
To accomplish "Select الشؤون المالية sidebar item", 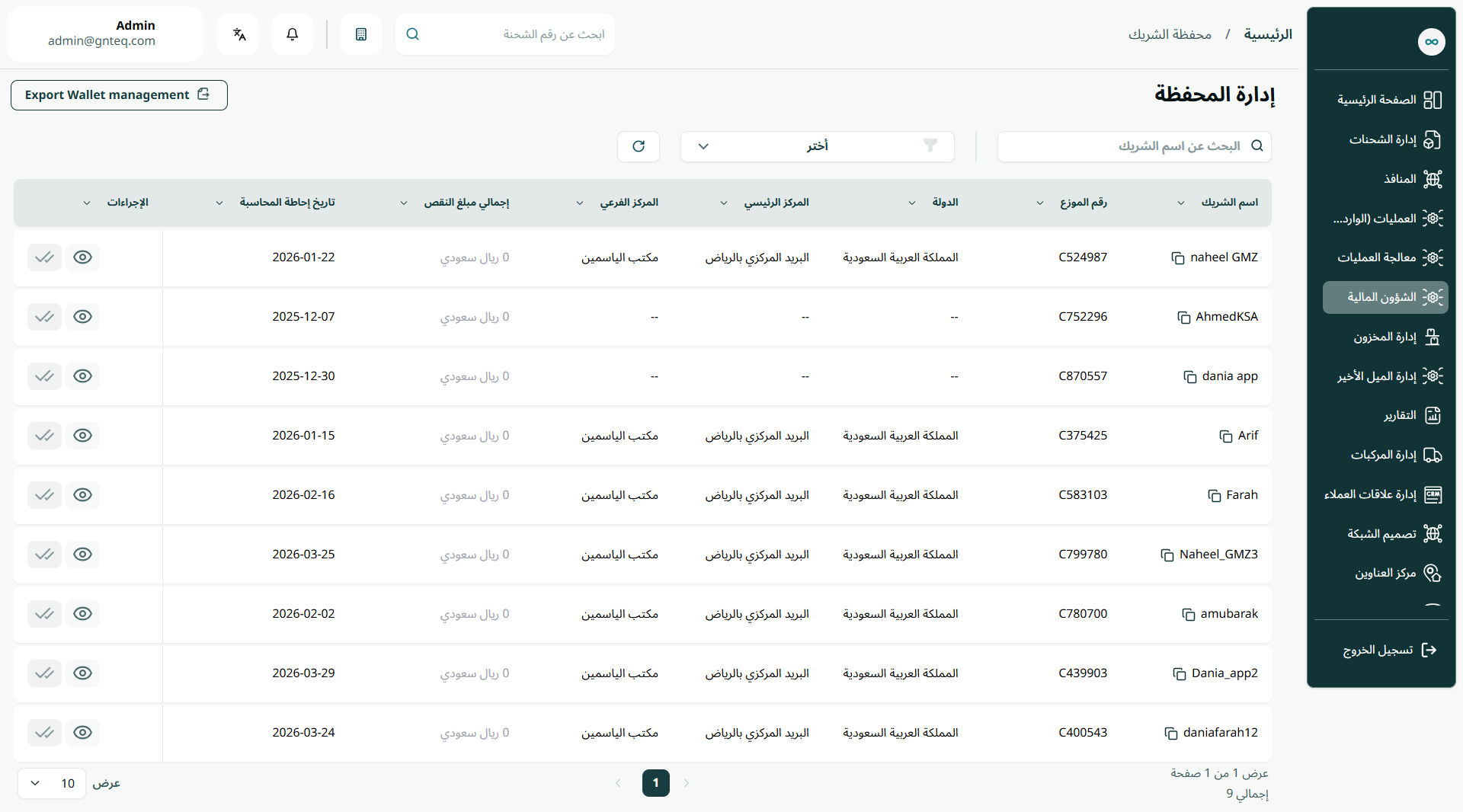I will coord(1385,297).
